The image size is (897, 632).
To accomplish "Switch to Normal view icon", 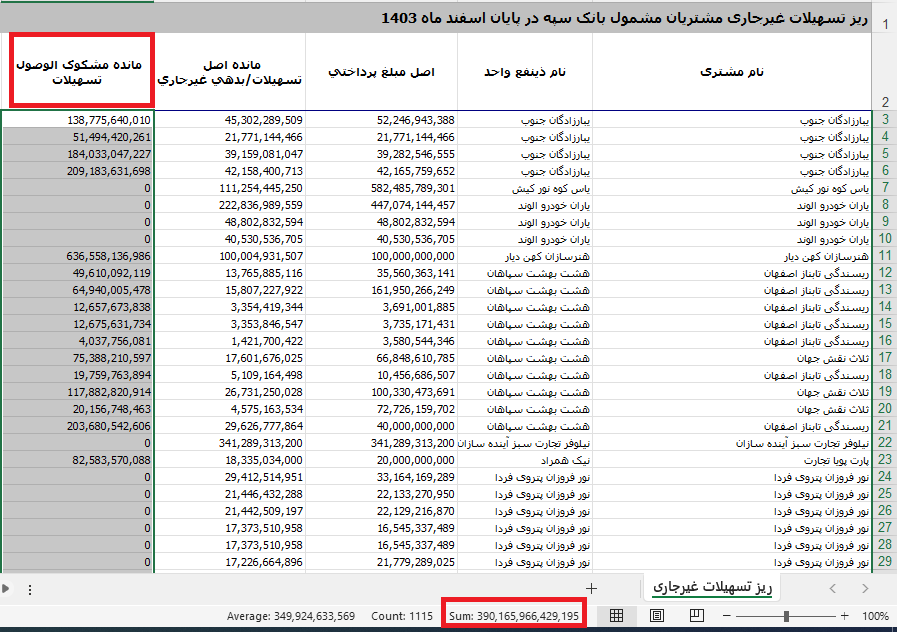I will coord(616,615).
